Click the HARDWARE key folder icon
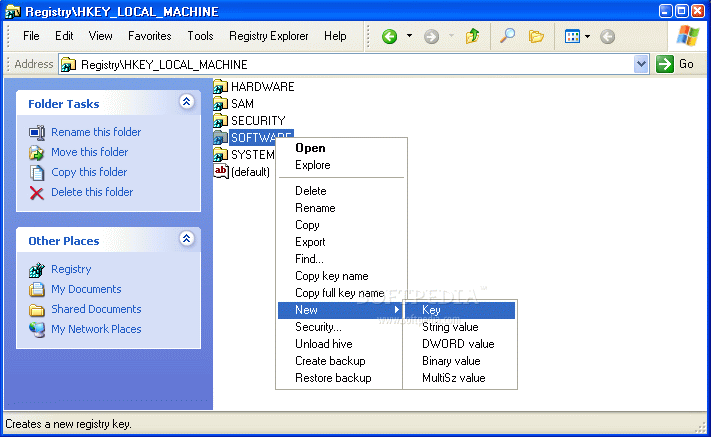Screen dimensions: 711x437 click(220, 87)
